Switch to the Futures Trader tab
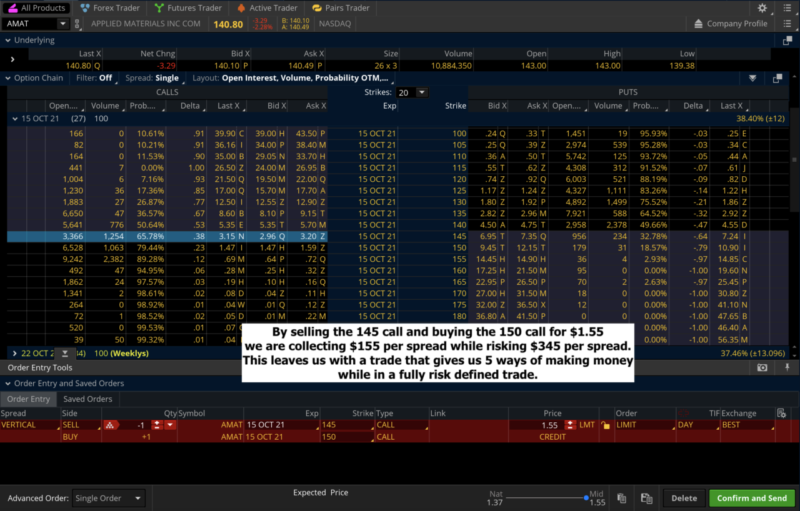 [188, 8]
